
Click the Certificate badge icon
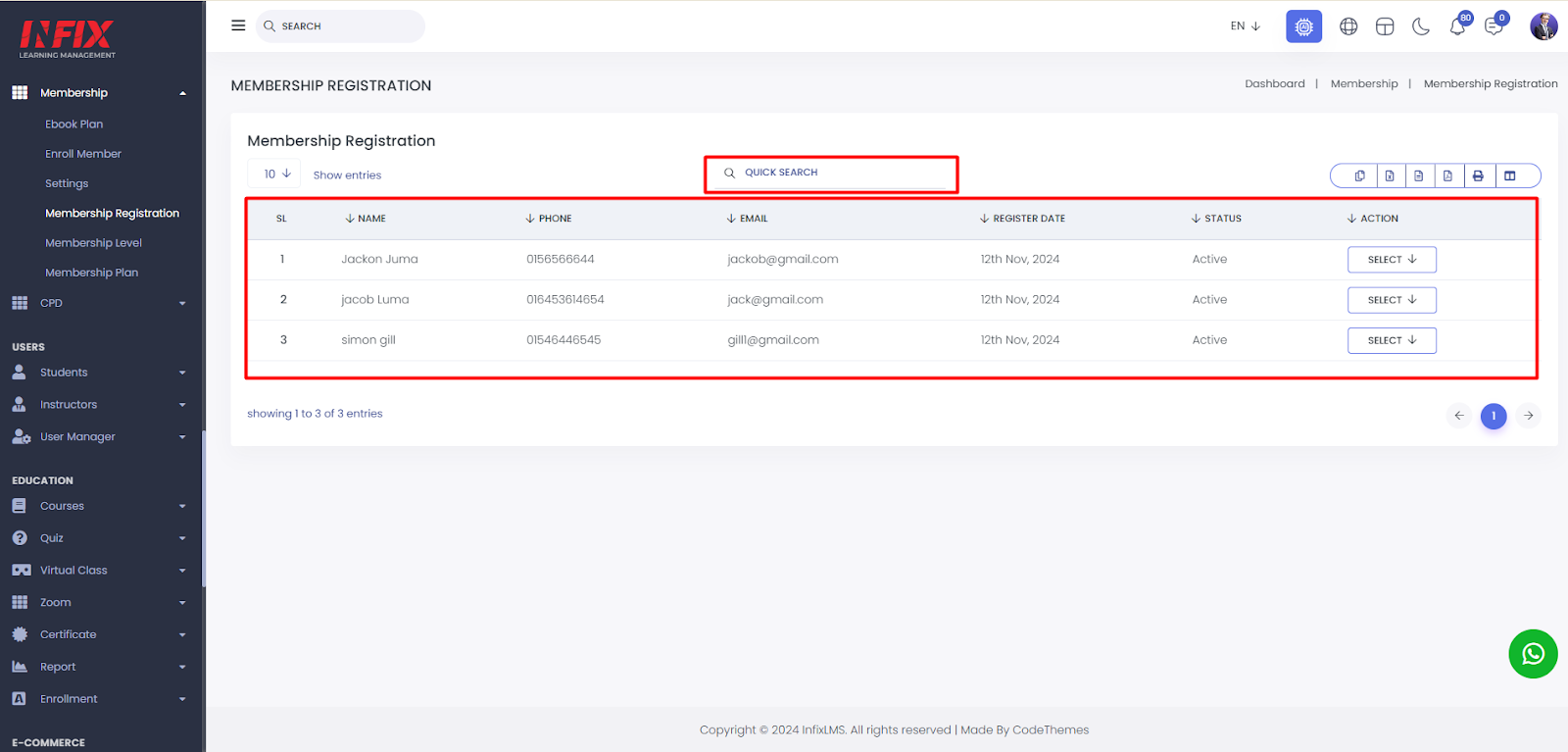click(20, 634)
